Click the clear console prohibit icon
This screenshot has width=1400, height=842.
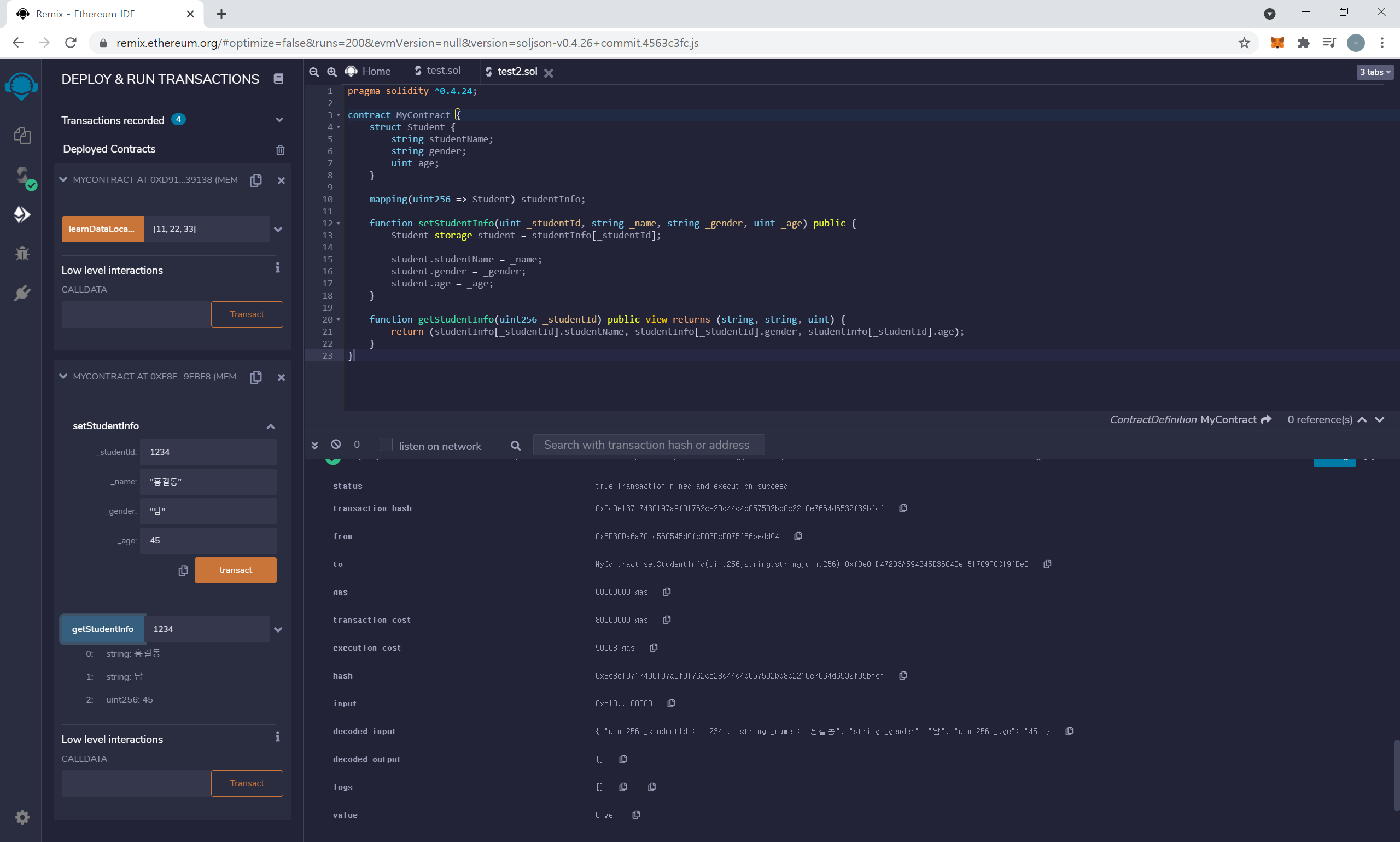[x=336, y=445]
